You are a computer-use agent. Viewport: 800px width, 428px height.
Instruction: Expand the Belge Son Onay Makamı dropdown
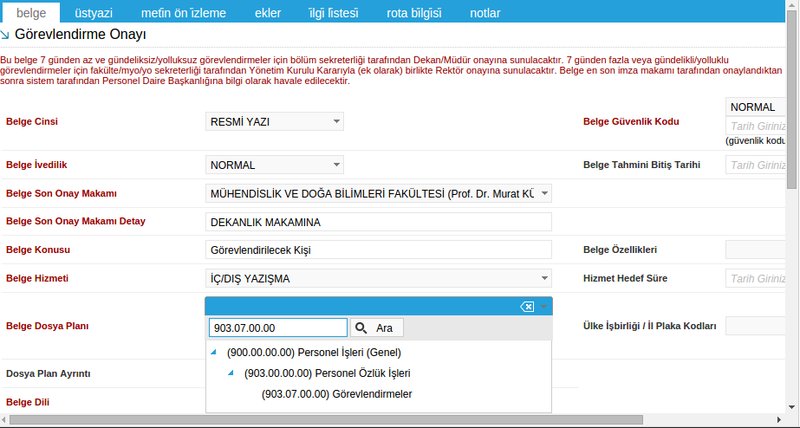tap(378, 193)
